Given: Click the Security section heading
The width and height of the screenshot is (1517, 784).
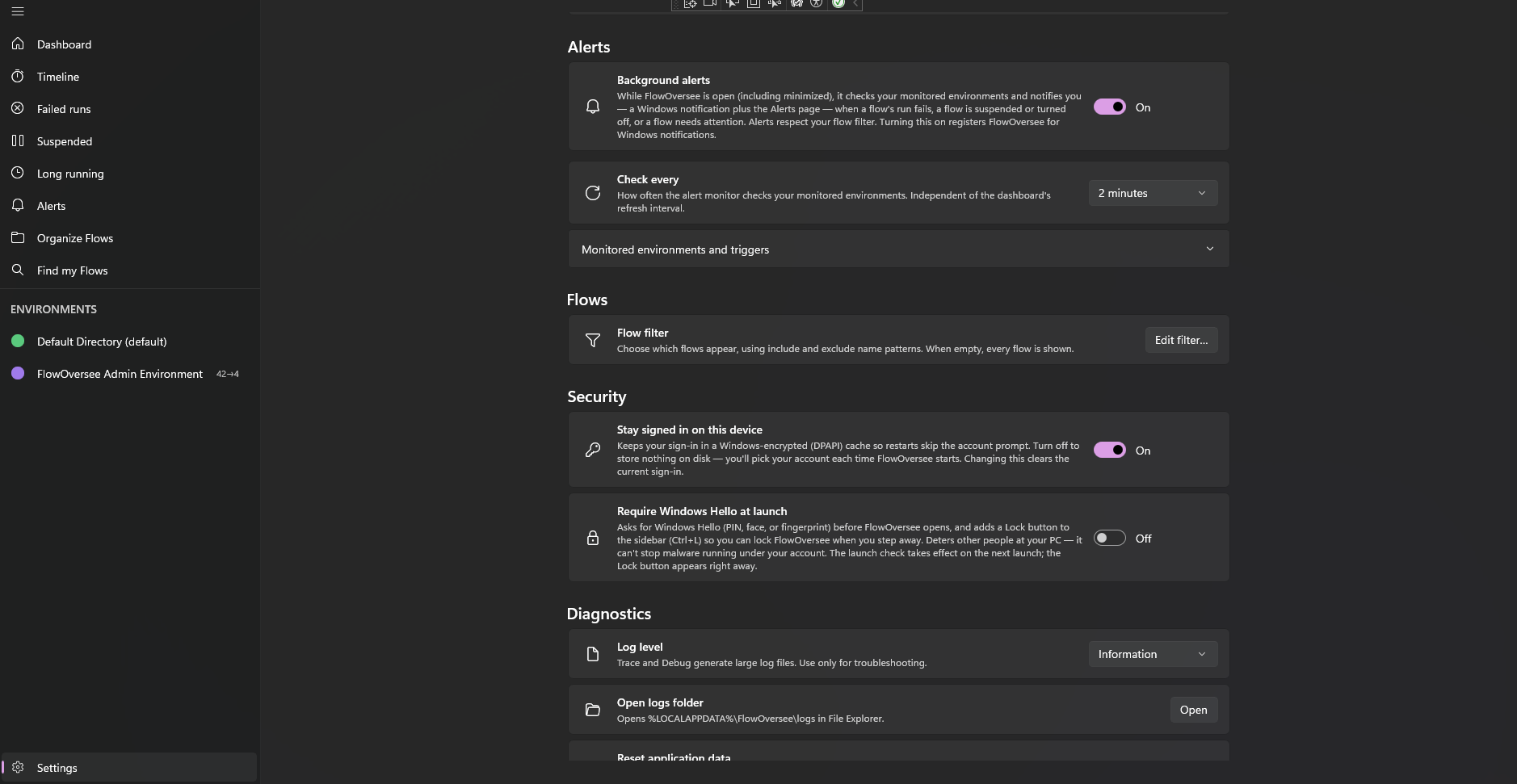Looking at the screenshot, I should point(597,396).
